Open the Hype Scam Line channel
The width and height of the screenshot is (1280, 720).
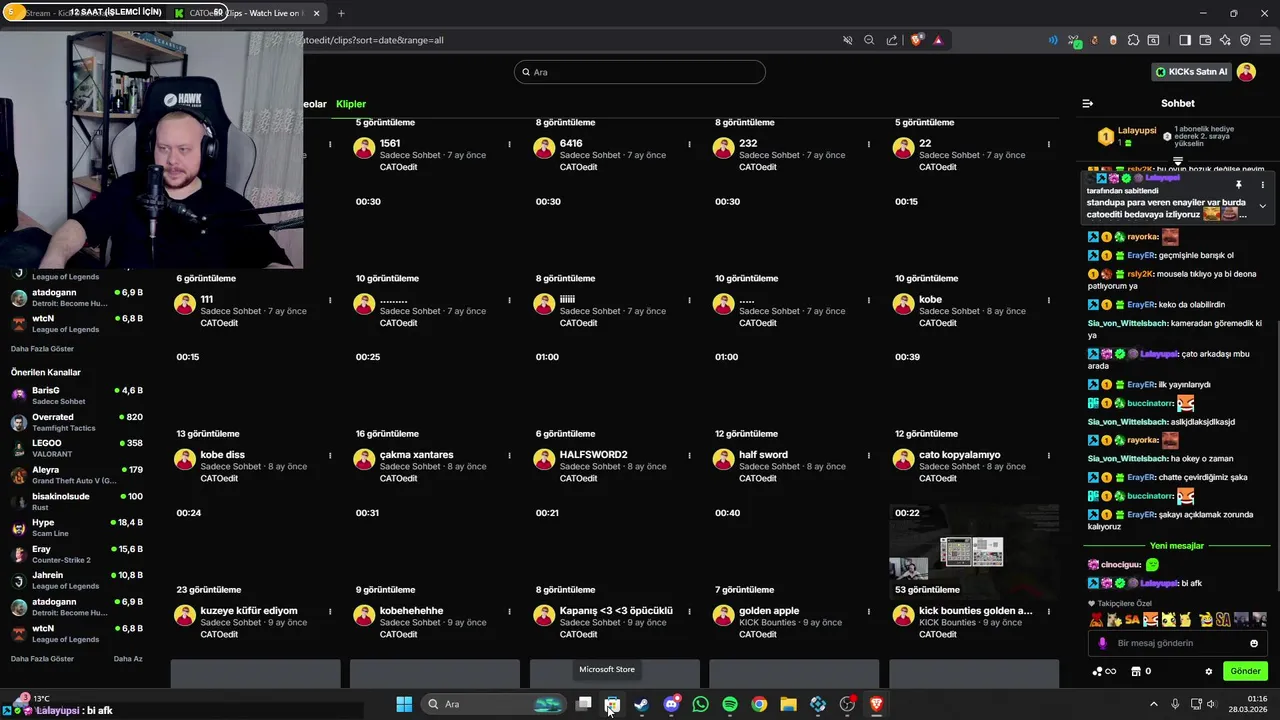77,527
